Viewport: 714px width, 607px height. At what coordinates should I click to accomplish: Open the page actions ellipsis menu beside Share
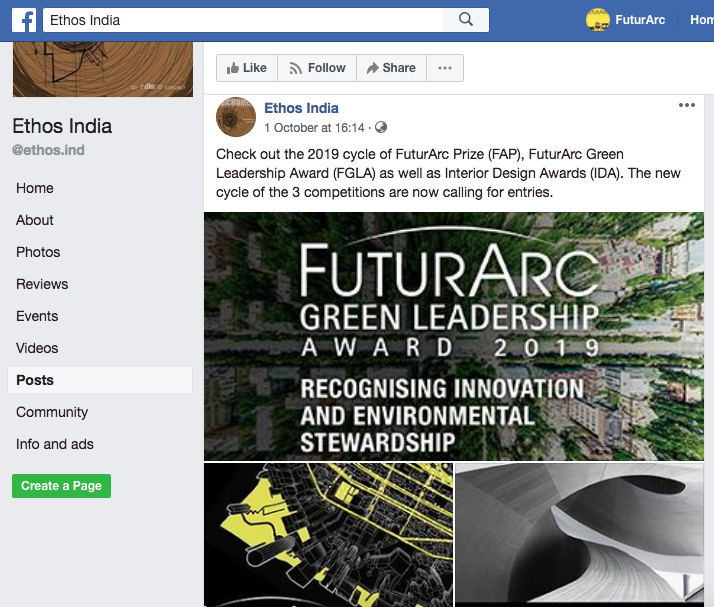point(445,68)
